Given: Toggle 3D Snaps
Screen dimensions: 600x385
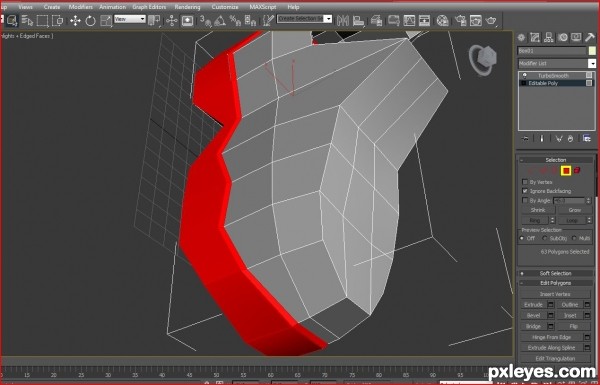Looking at the screenshot, I should tap(206, 20).
